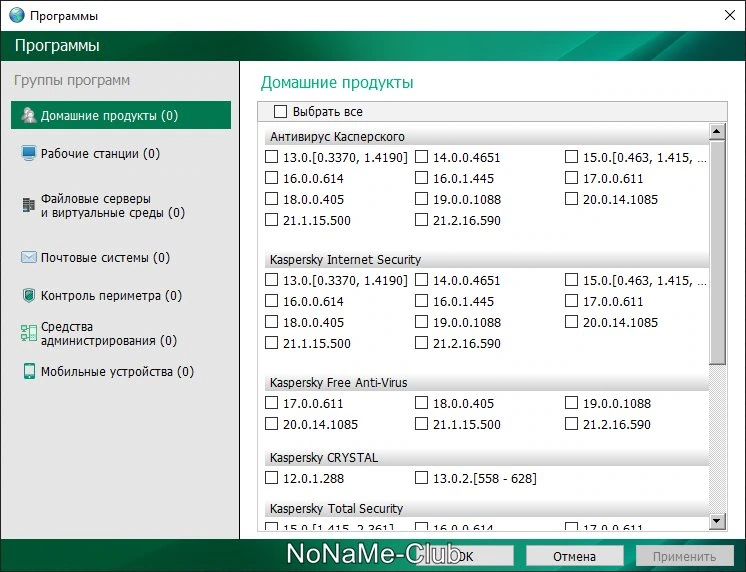The height and width of the screenshot is (572, 746).
Task: Click the Kaspersky Free Anti-Virus section header
Action: point(487,383)
